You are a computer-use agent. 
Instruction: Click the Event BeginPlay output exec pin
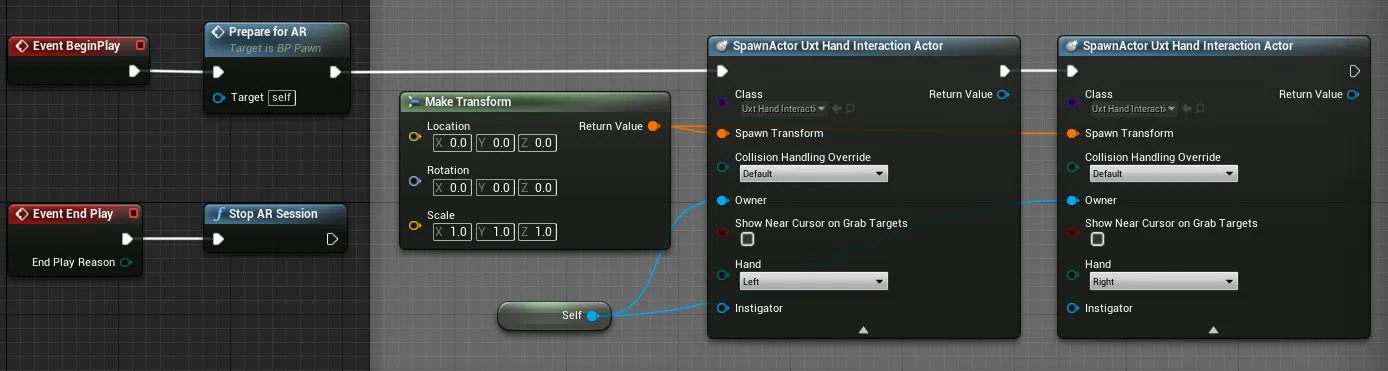(x=135, y=71)
